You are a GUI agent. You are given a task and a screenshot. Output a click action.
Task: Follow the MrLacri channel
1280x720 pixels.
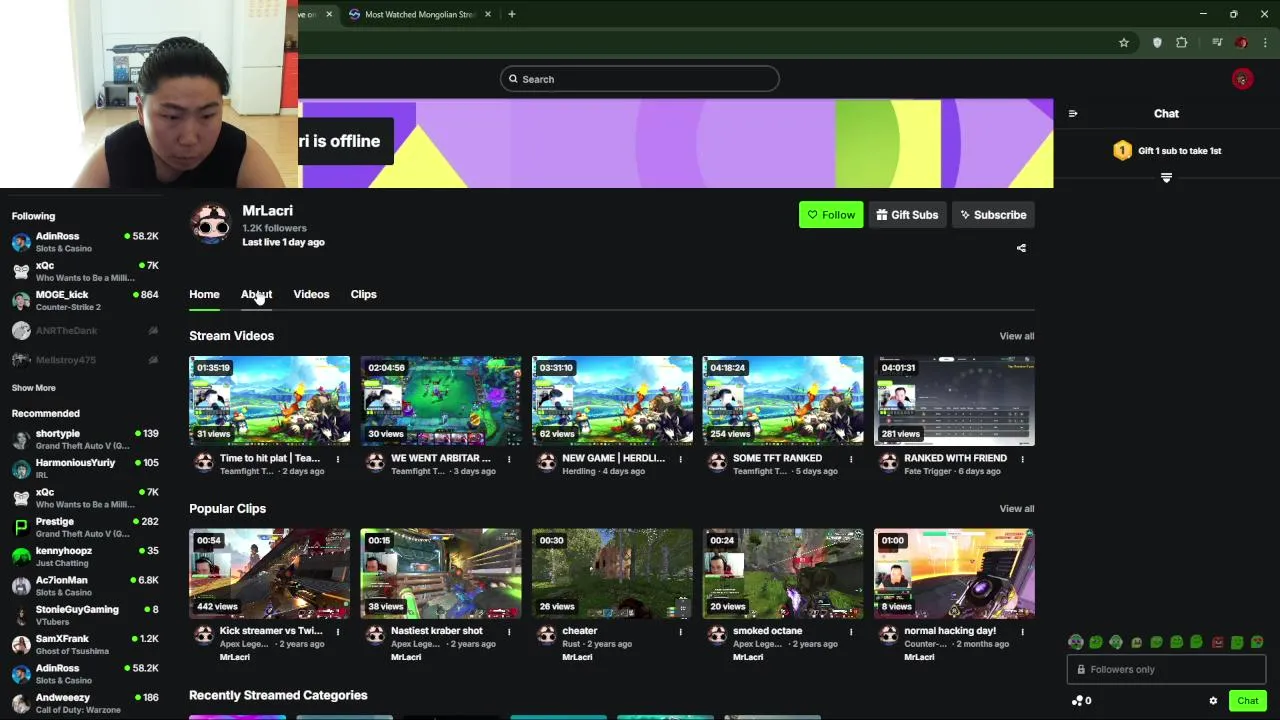point(831,215)
